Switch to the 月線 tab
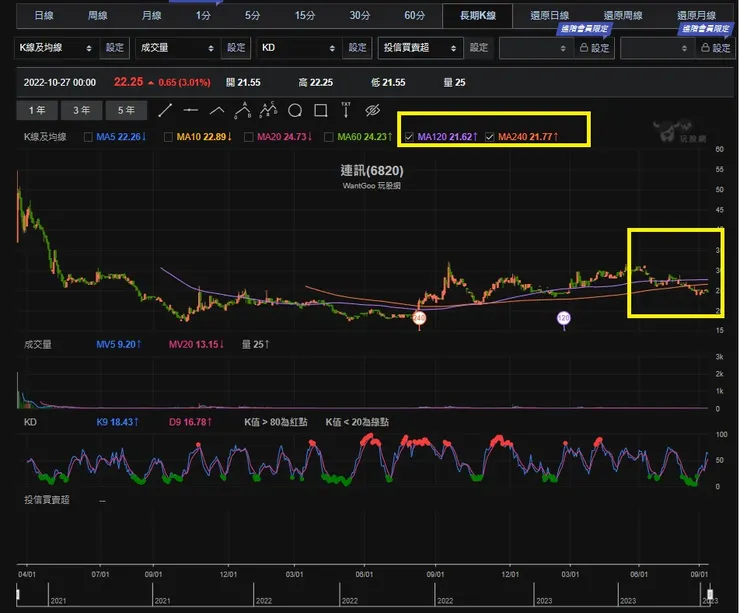Viewport: 740px width, 613px height. (151, 16)
